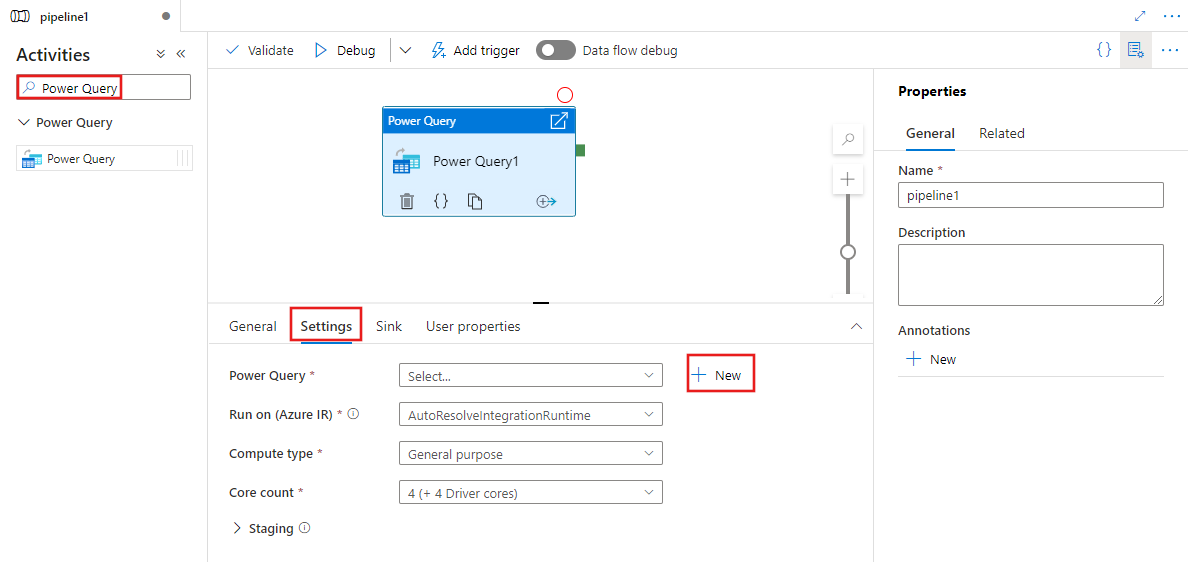Switch to the Settings tab
This screenshot has width=1188, height=562.
tap(326, 326)
